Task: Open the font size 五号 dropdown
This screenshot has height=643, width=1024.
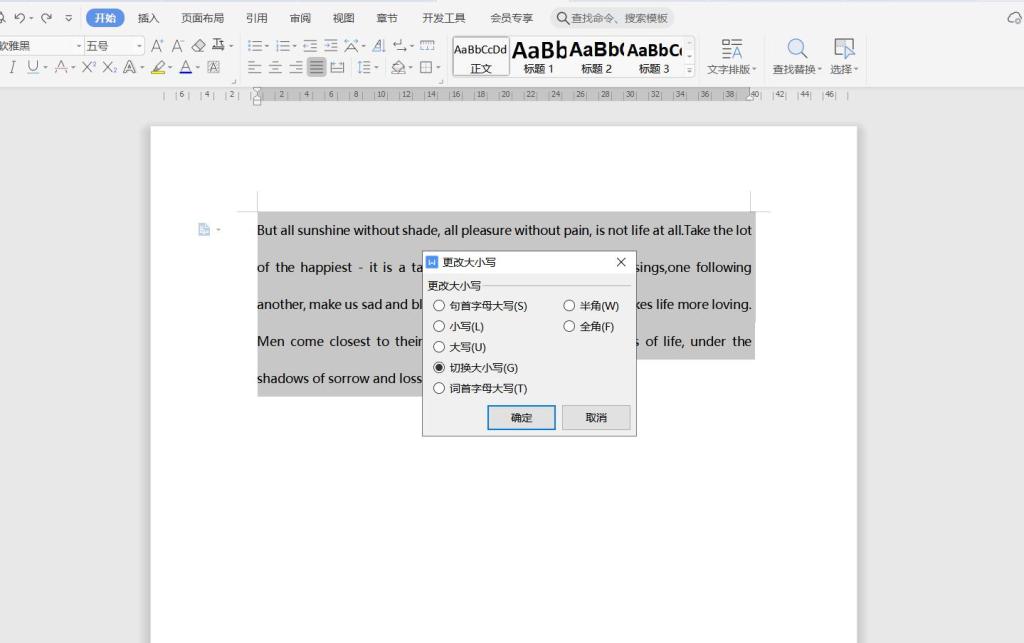Action: 140,46
